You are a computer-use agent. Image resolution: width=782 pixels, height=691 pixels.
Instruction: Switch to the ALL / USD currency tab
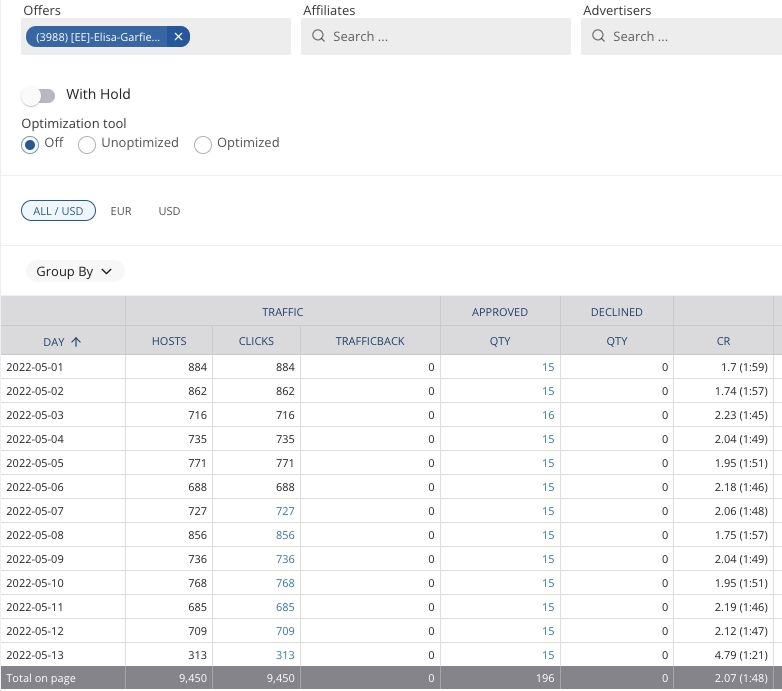point(58,211)
